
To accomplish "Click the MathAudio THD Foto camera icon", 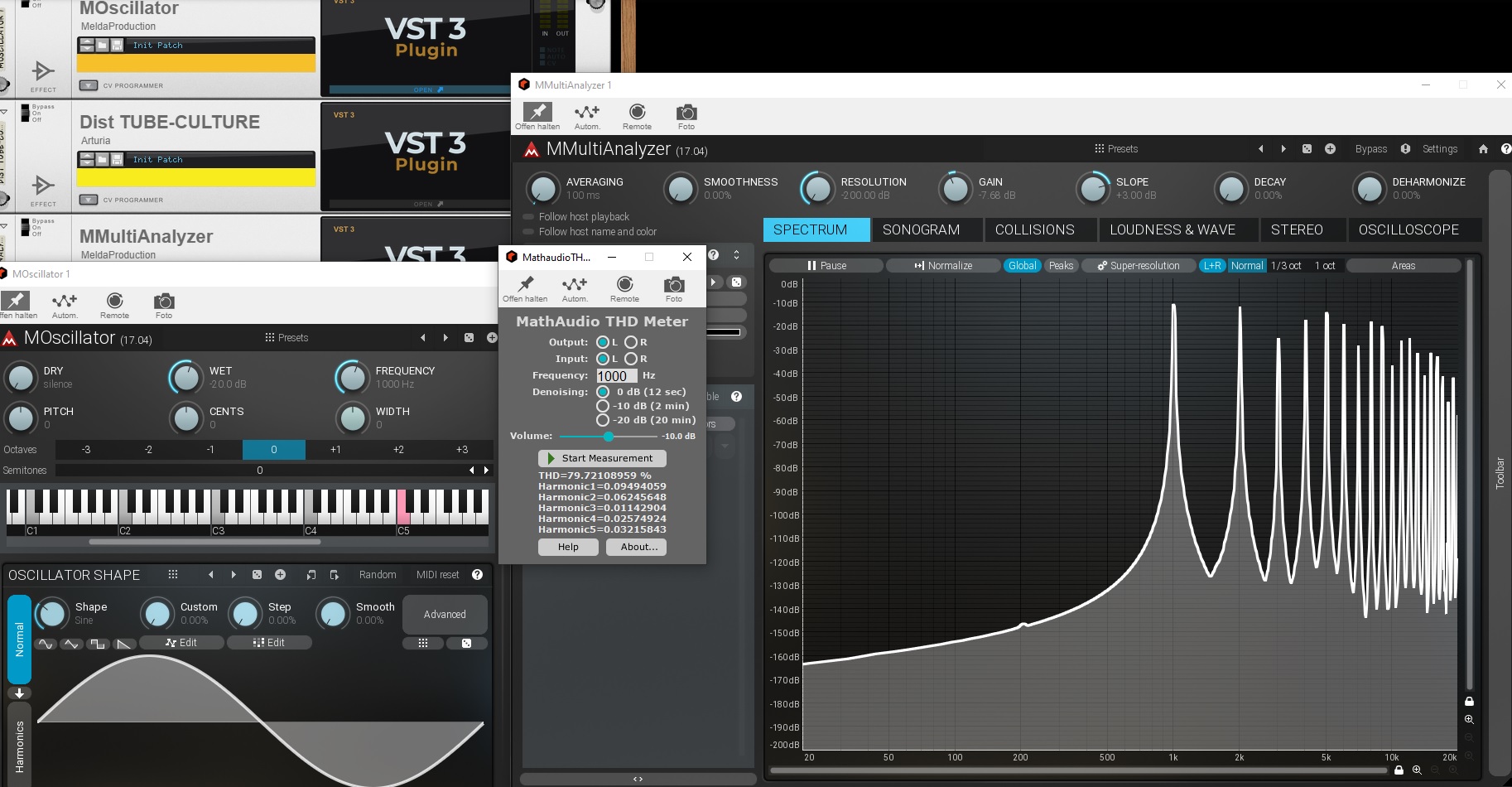I will 674,284.
